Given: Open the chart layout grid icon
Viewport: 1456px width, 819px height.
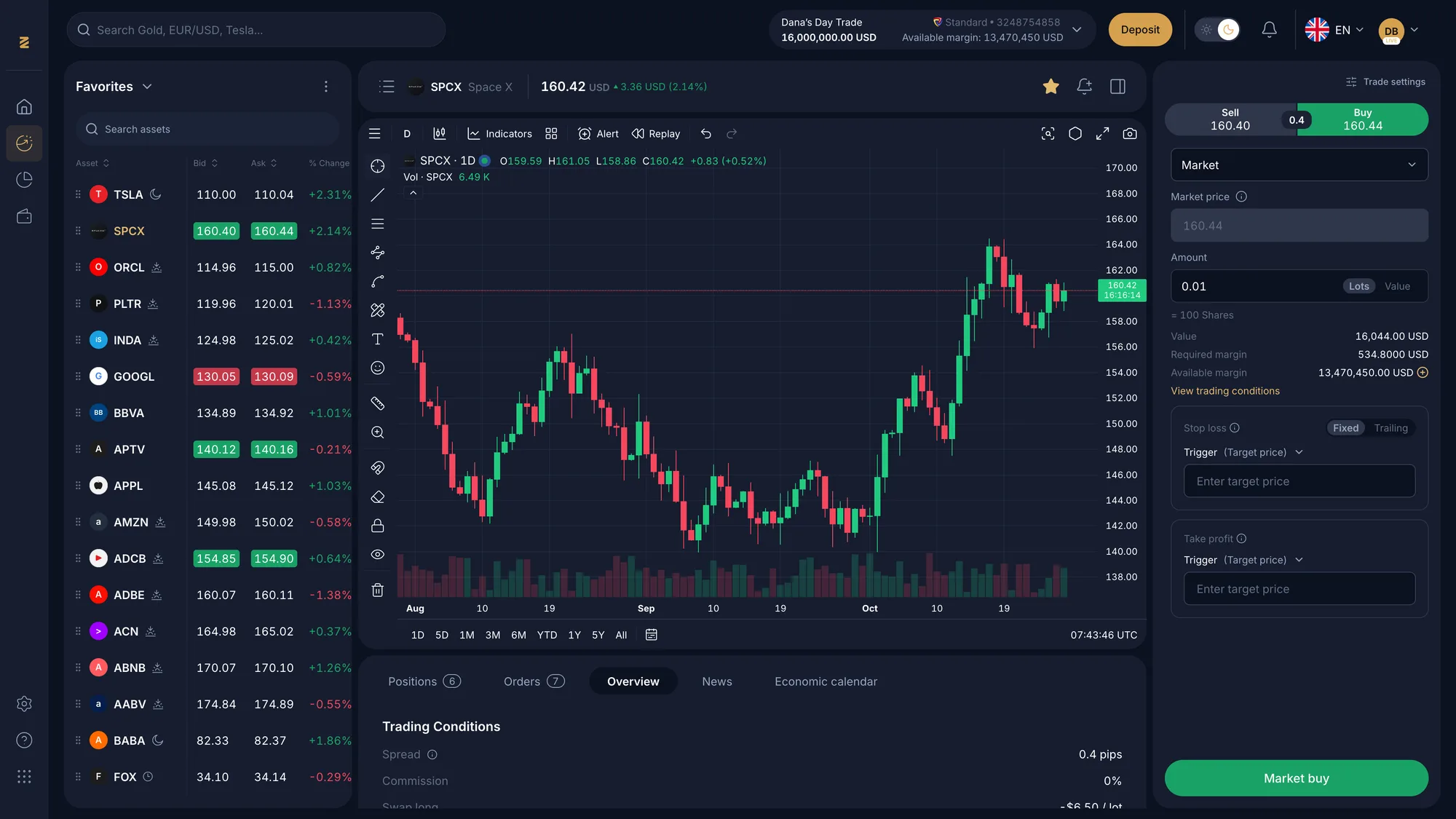Looking at the screenshot, I should [x=551, y=134].
